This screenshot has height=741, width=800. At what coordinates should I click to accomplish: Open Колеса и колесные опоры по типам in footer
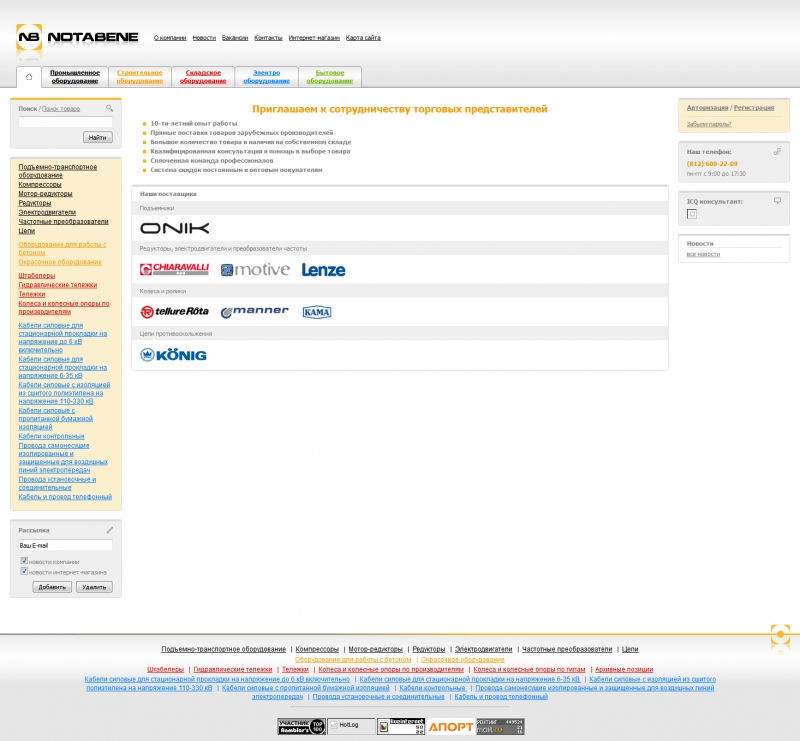tap(529, 669)
